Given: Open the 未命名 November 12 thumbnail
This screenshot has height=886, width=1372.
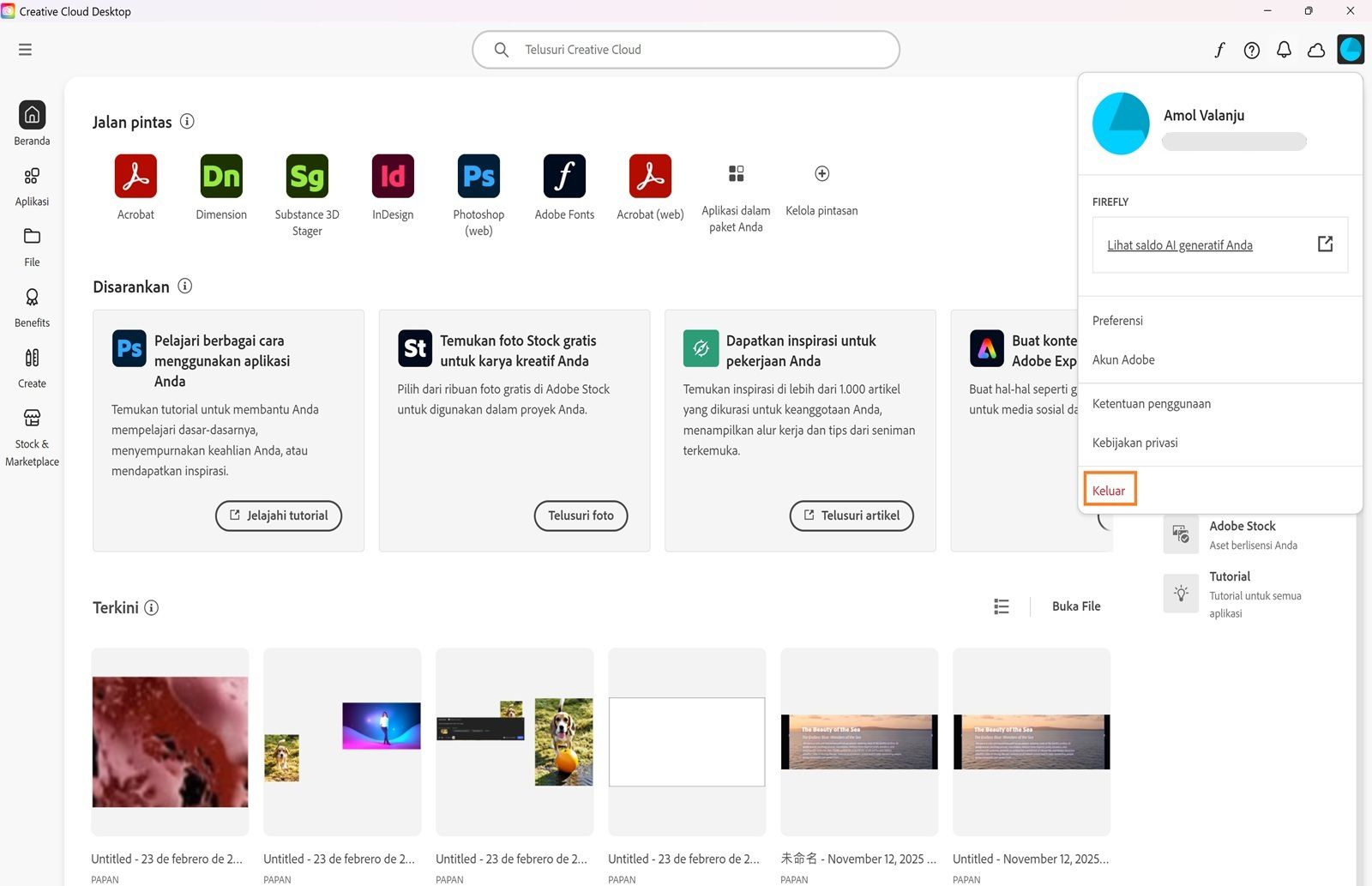Looking at the screenshot, I should click(x=859, y=742).
